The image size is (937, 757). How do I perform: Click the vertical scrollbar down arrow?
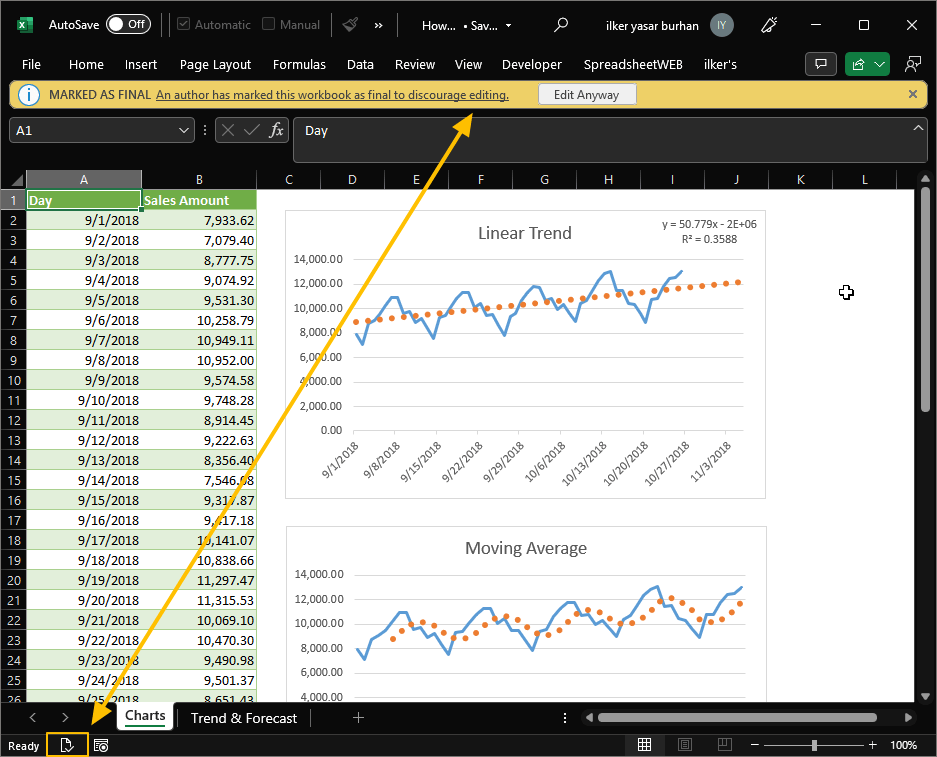tap(925, 696)
